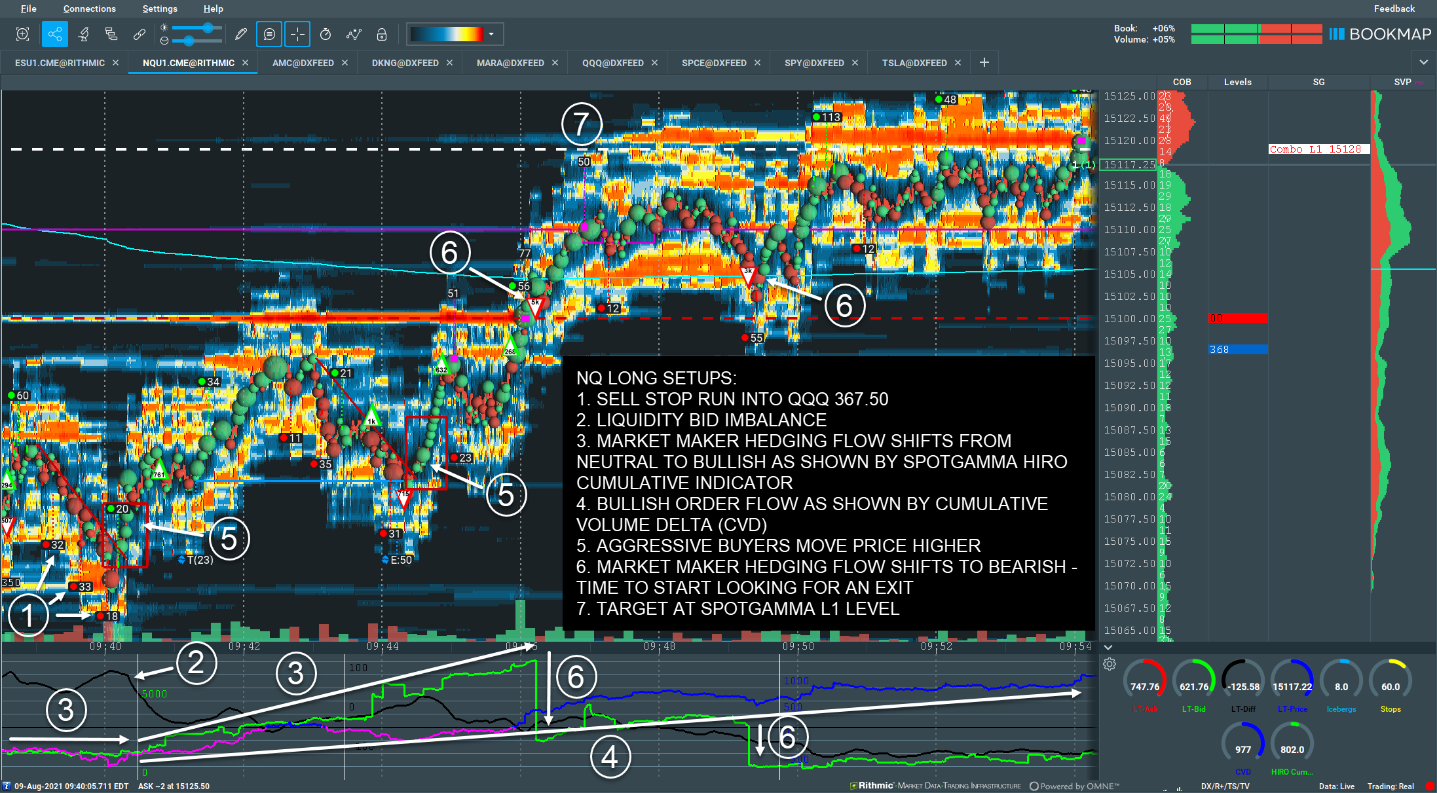The width and height of the screenshot is (1437, 793).
Task: Open the Help menu
Action: pos(213,9)
